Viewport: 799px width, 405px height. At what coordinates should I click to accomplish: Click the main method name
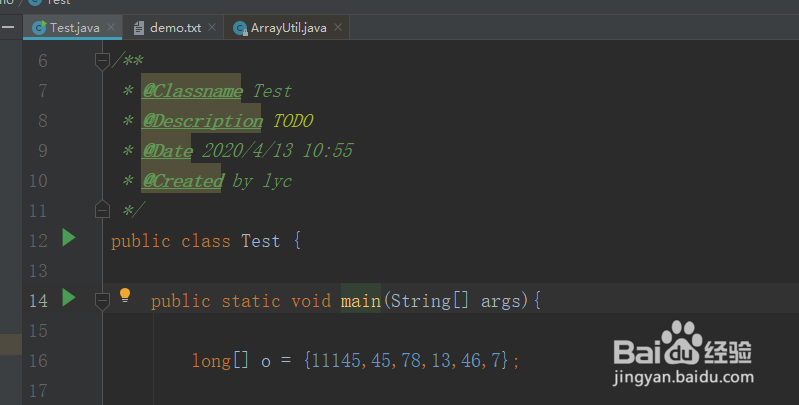(x=361, y=300)
